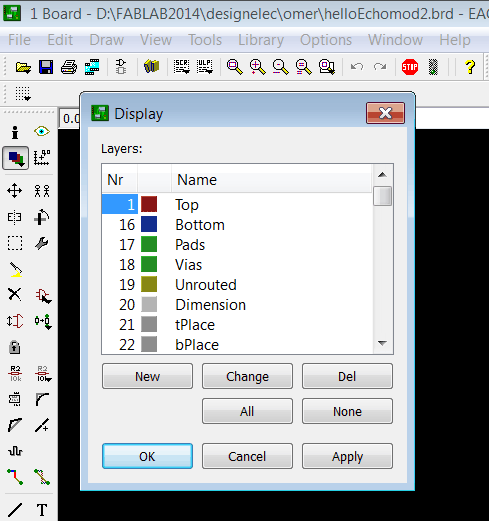Viewport: 489px width, 521px height.
Task: Click the New layer button
Action: [147, 376]
